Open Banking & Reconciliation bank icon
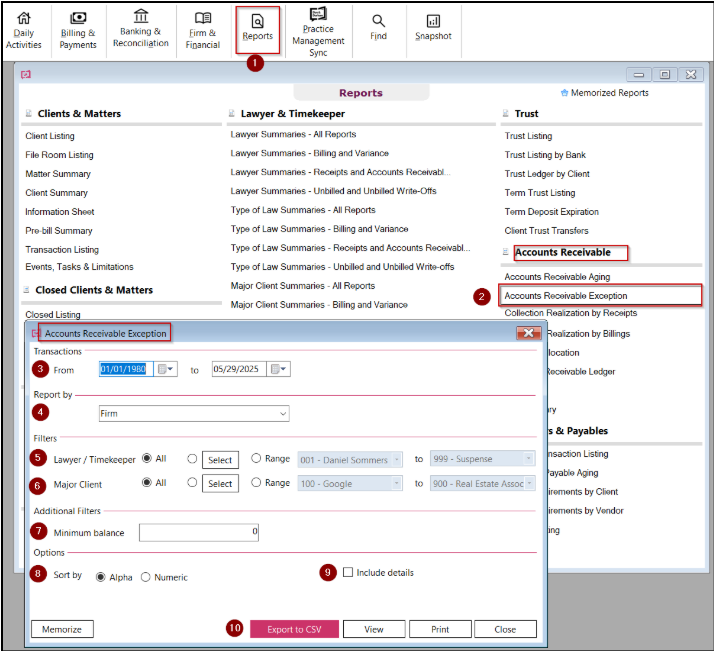Screen dimensions: 714x651 pos(141,16)
